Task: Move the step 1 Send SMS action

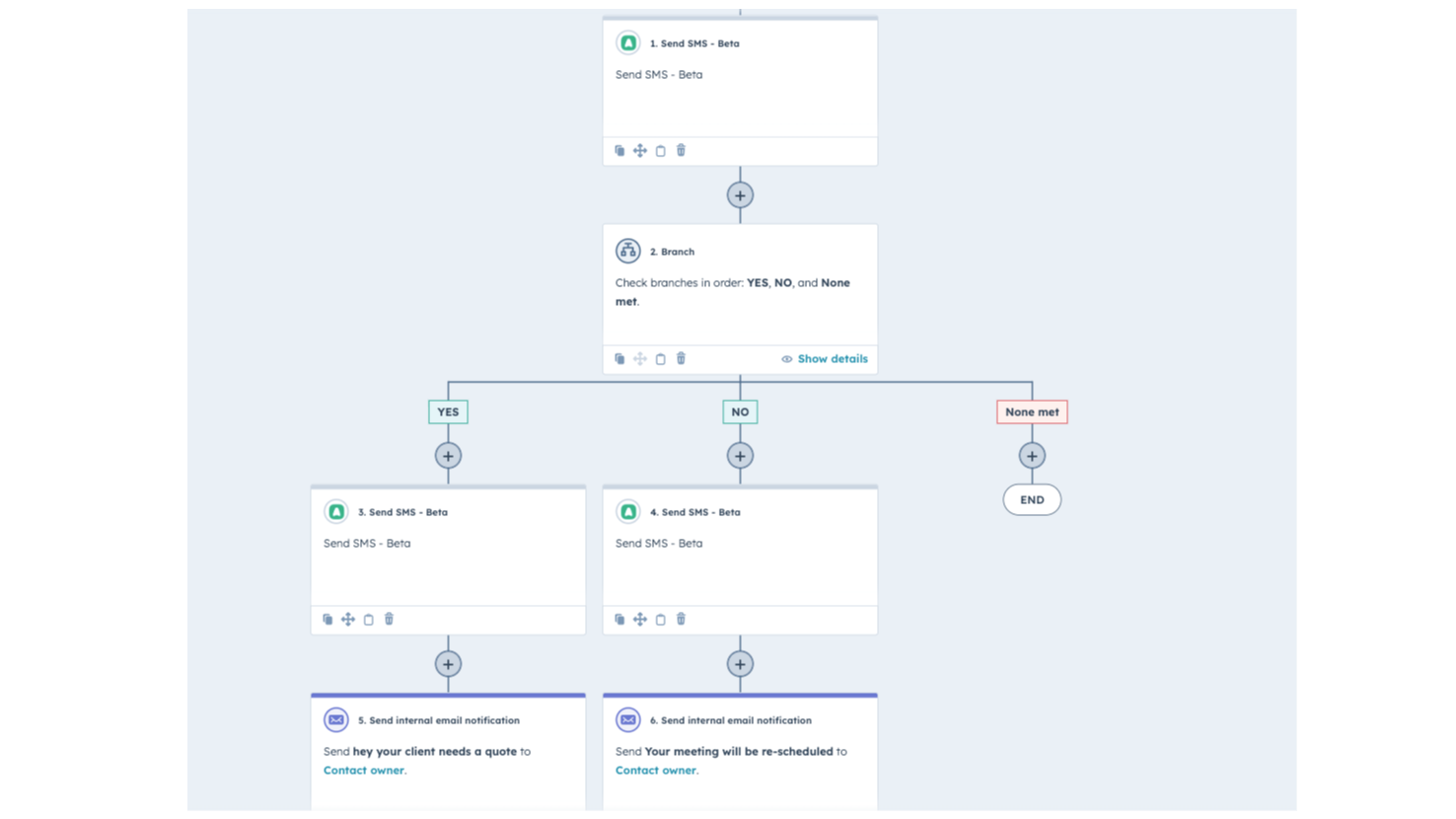Action: pyautogui.click(x=640, y=151)
